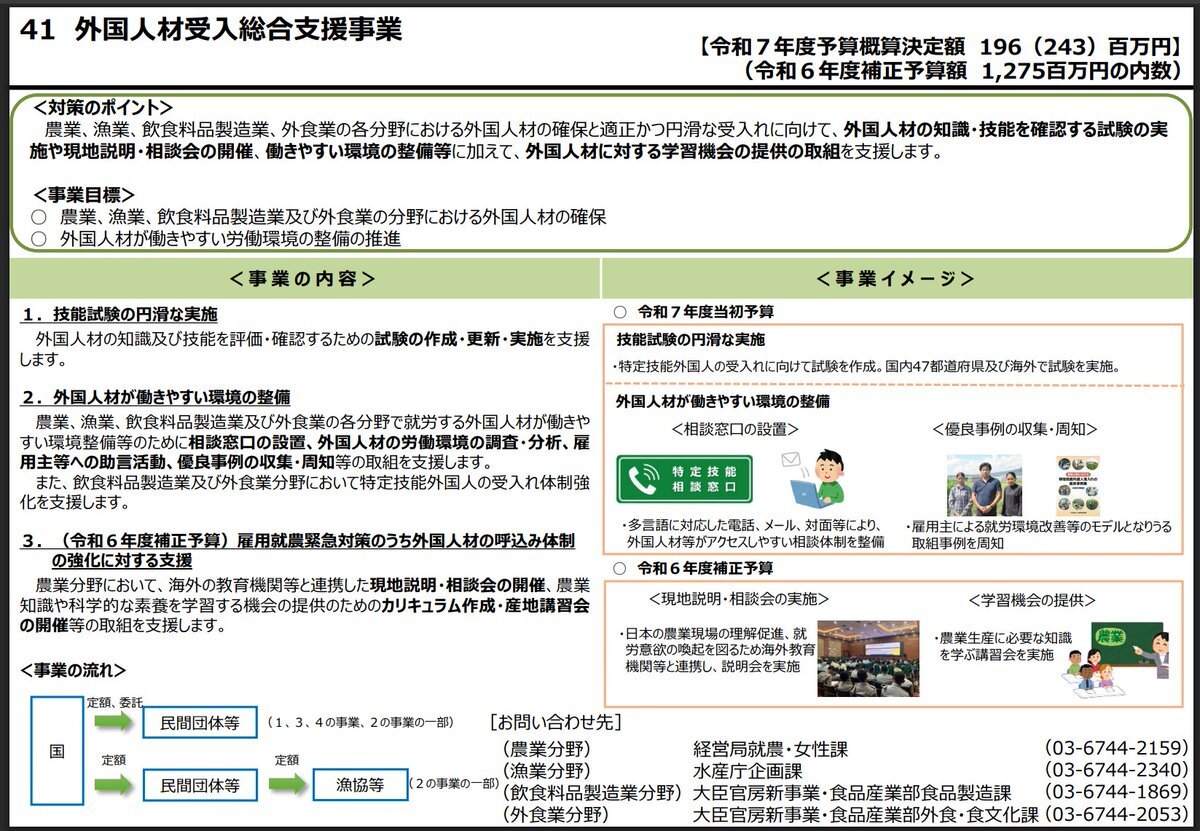Click the ＜対策のポイント＞ heading
Viewport: 1200px width, 831px height.
pos(102,107)
